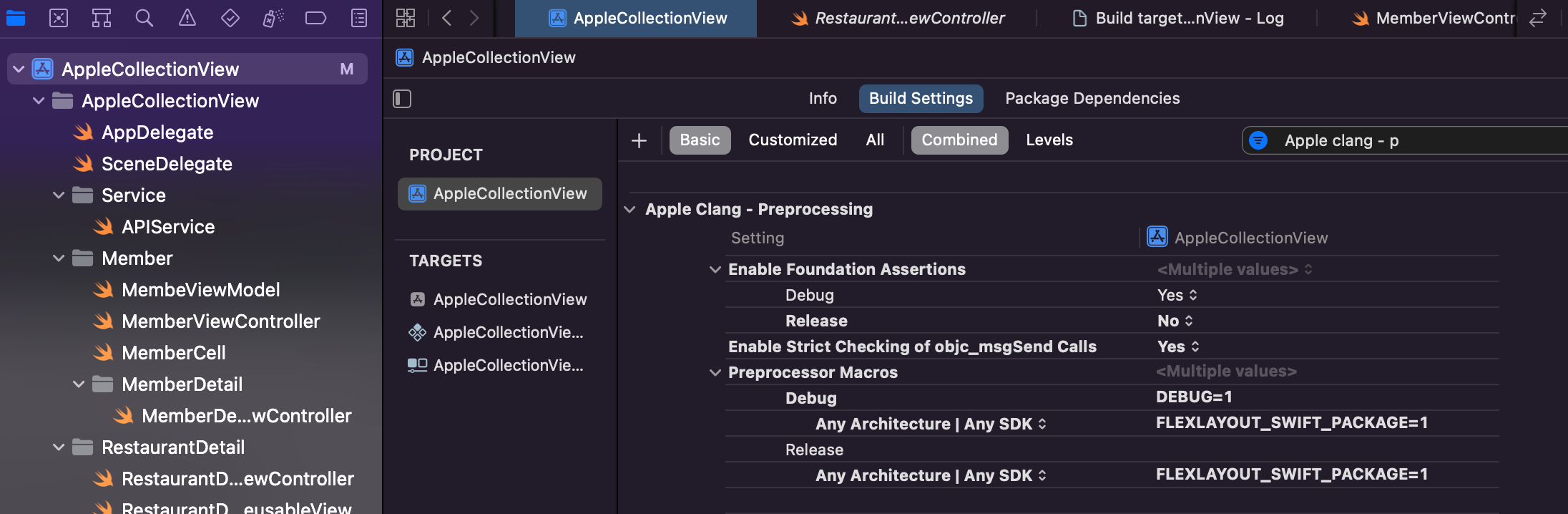The width and height of the screenshot is (1568, 514).
Task: Add a build setting with plus button
Action: tap(639, 140)
